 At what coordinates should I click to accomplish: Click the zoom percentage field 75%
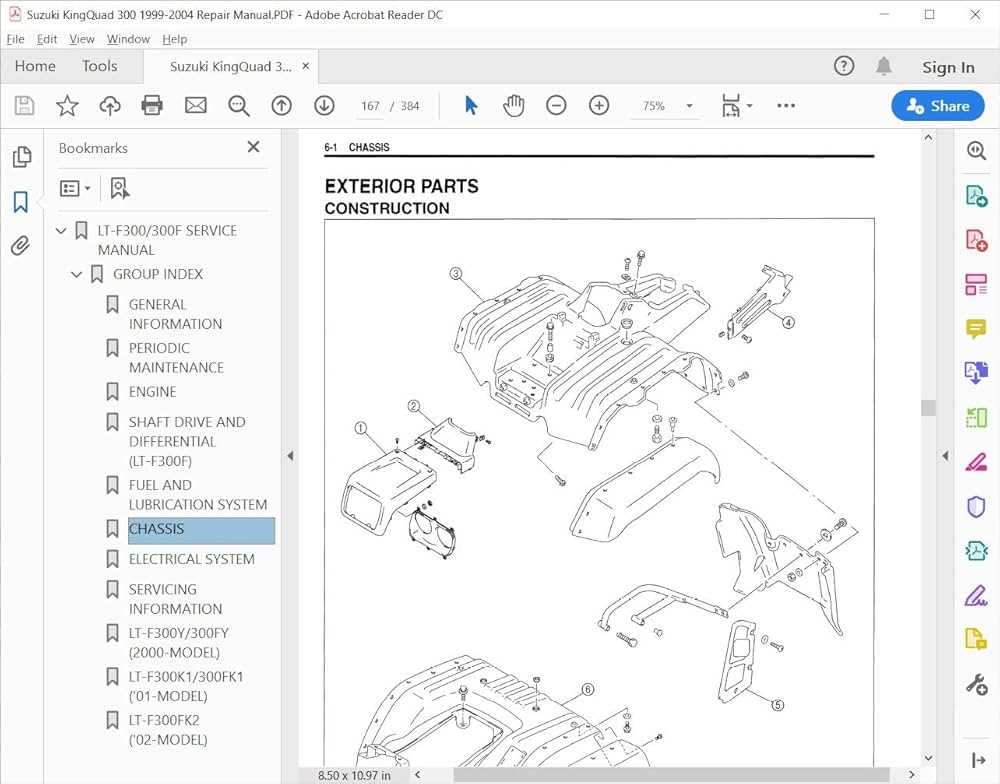[654, 106]
